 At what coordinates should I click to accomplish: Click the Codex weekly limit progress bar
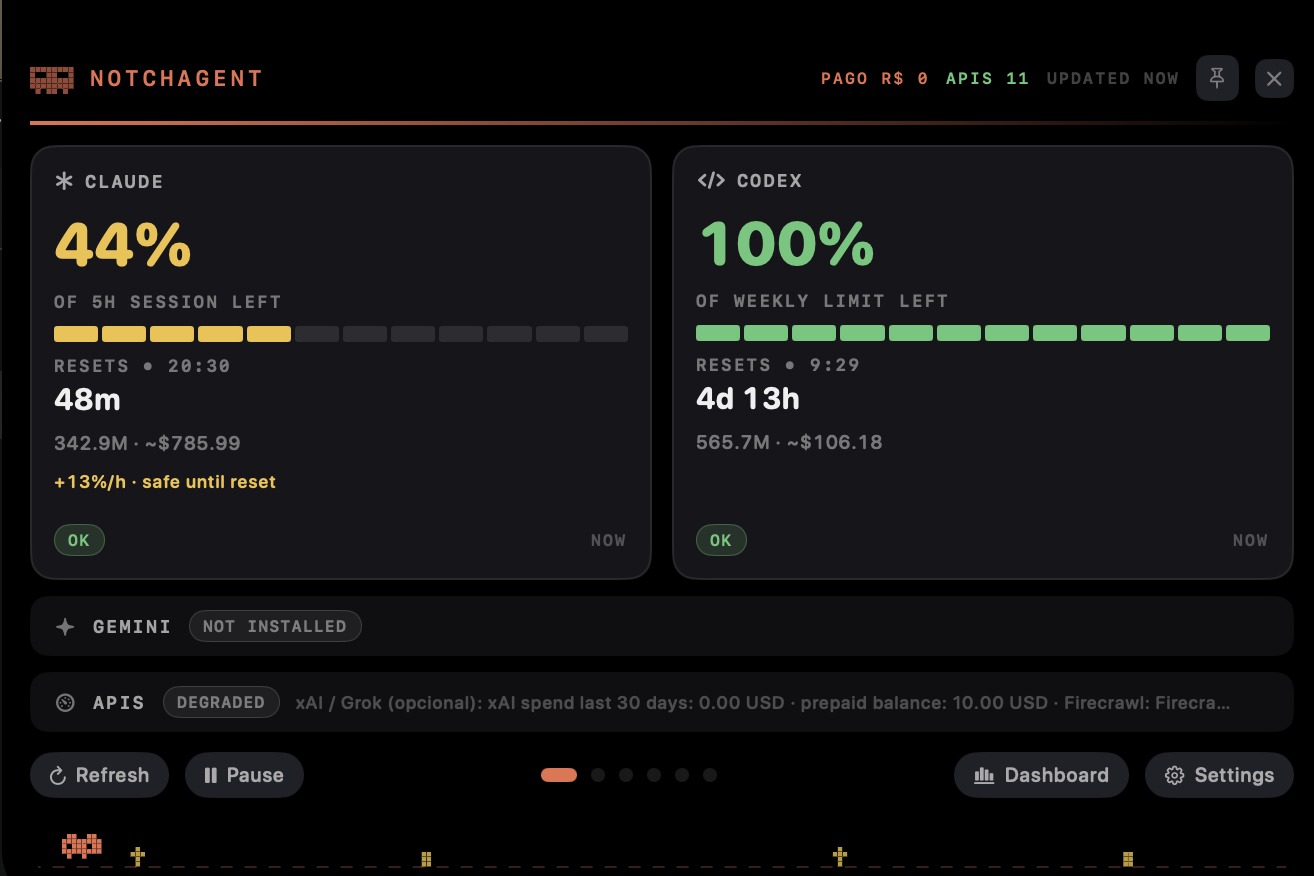[x=983, y=333]
